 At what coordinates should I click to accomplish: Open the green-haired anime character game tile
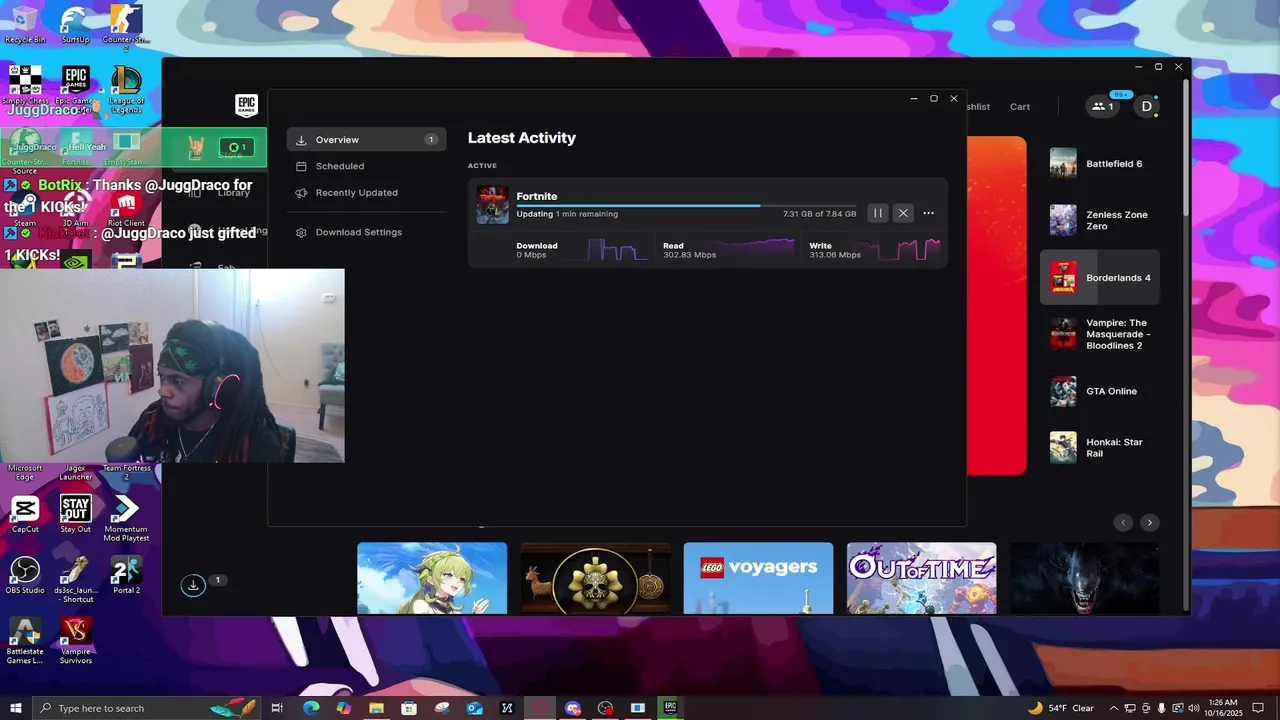click(x=432, y=578)
